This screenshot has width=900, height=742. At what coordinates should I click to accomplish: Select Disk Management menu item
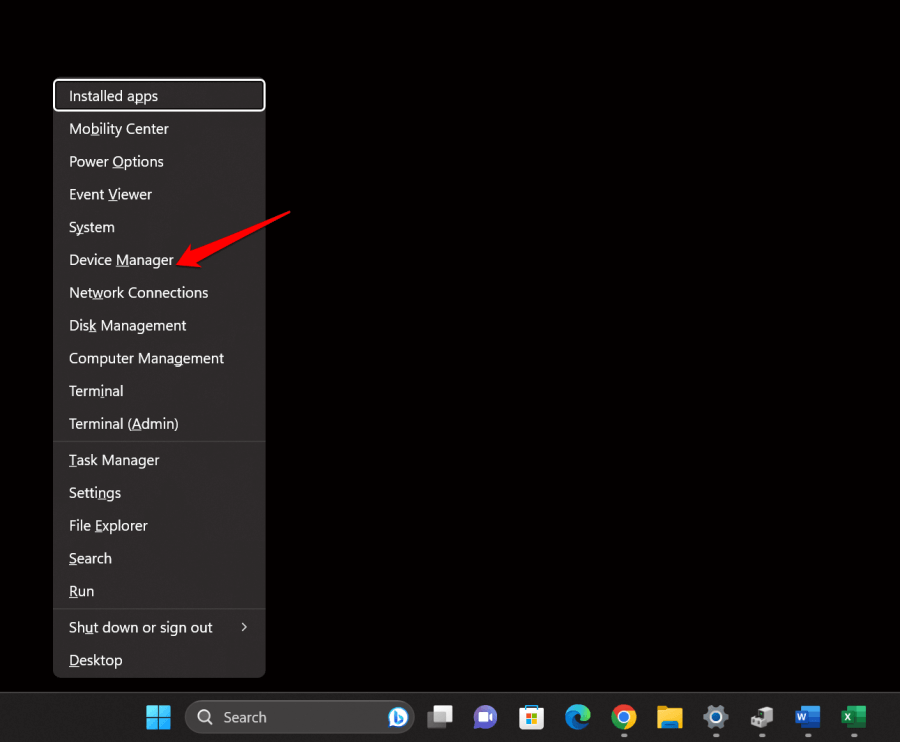(x=127, y=326)
